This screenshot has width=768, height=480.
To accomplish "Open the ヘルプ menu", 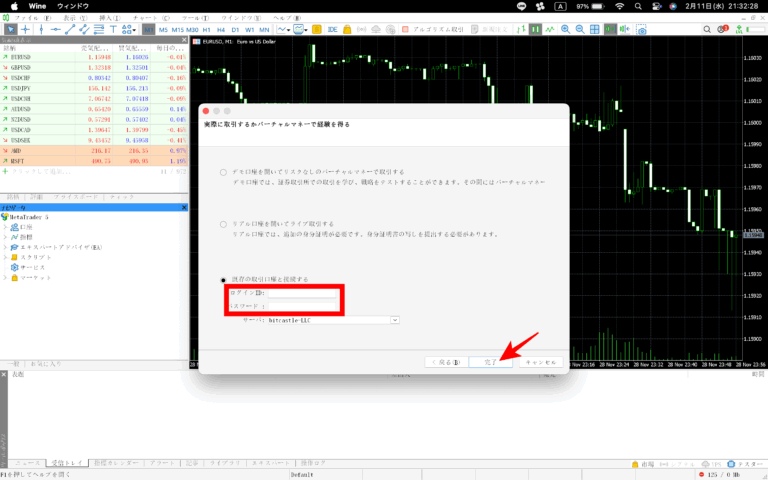I will click(x=287, y=18).
